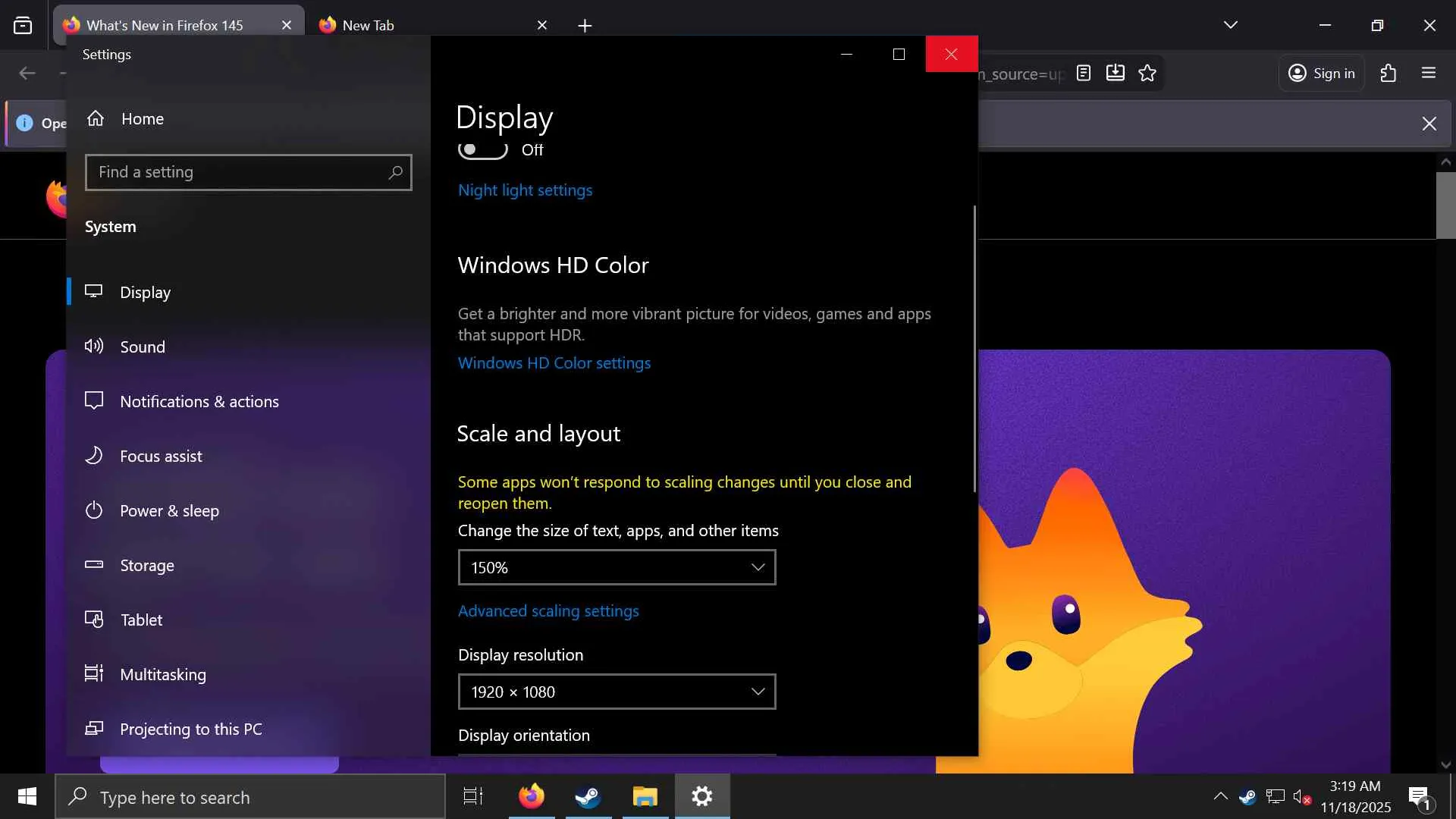Bookmark page with star icon
The width and height of the screenshot is (1456, 819).
click(1147, 73)
